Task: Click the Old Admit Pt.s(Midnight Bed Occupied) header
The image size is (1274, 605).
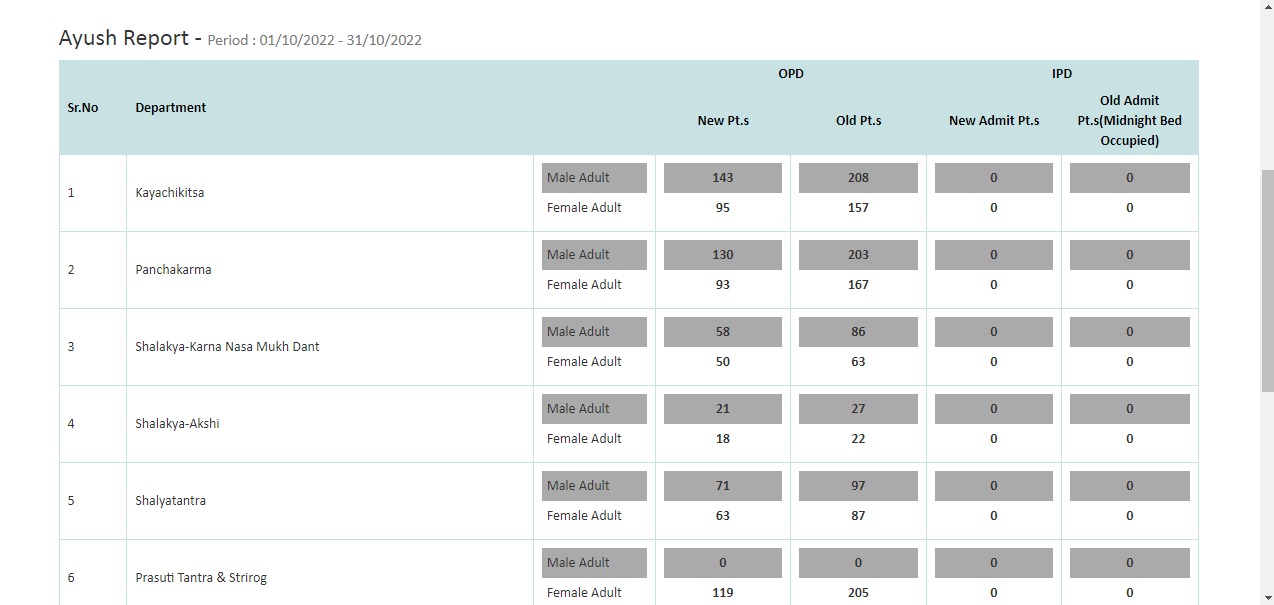Action: (x=1130, y=121)
